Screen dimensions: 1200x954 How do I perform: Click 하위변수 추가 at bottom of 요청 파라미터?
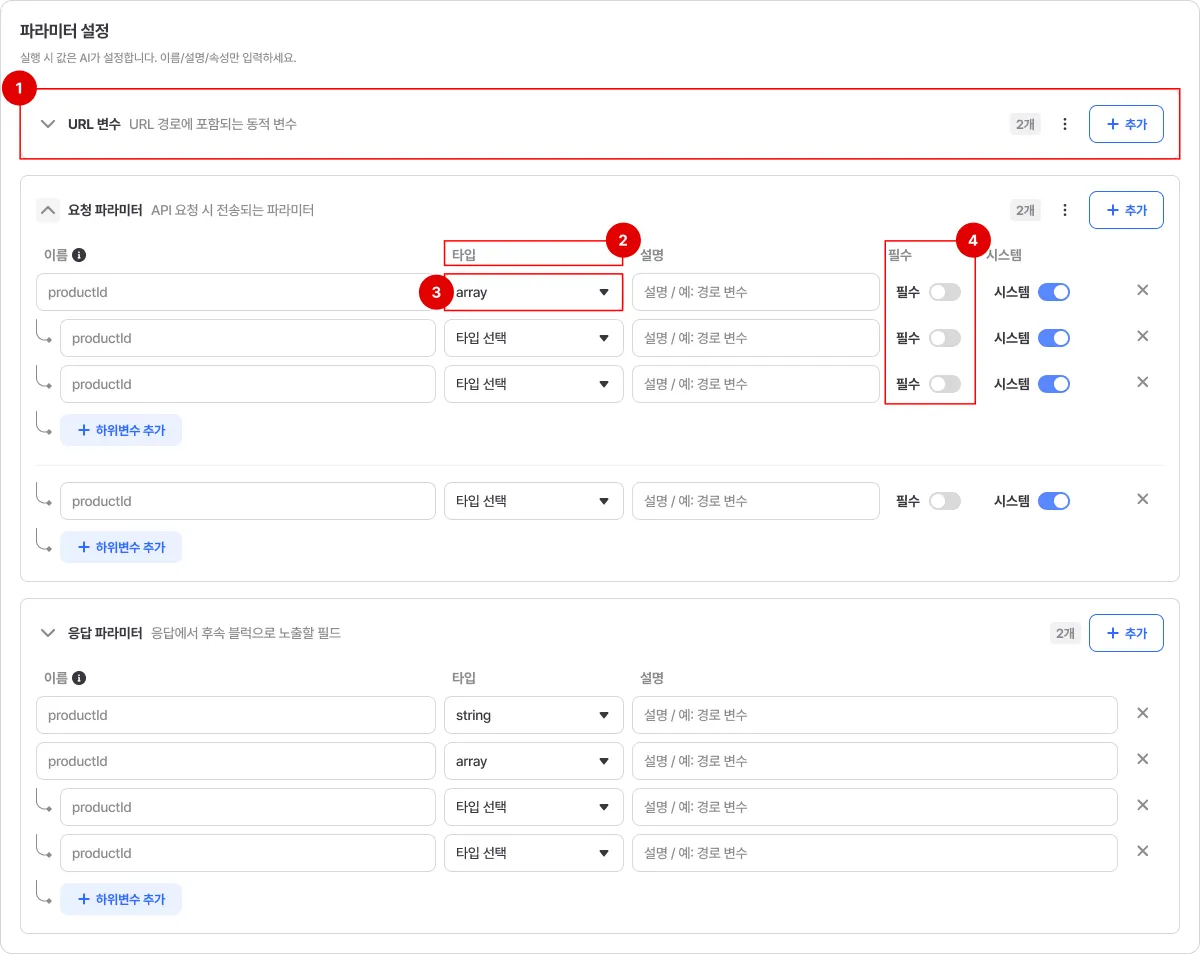[x=121, y=547]
